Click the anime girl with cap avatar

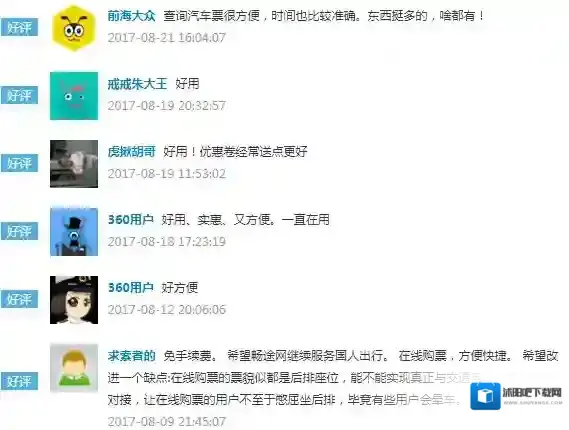click(74, 300)
